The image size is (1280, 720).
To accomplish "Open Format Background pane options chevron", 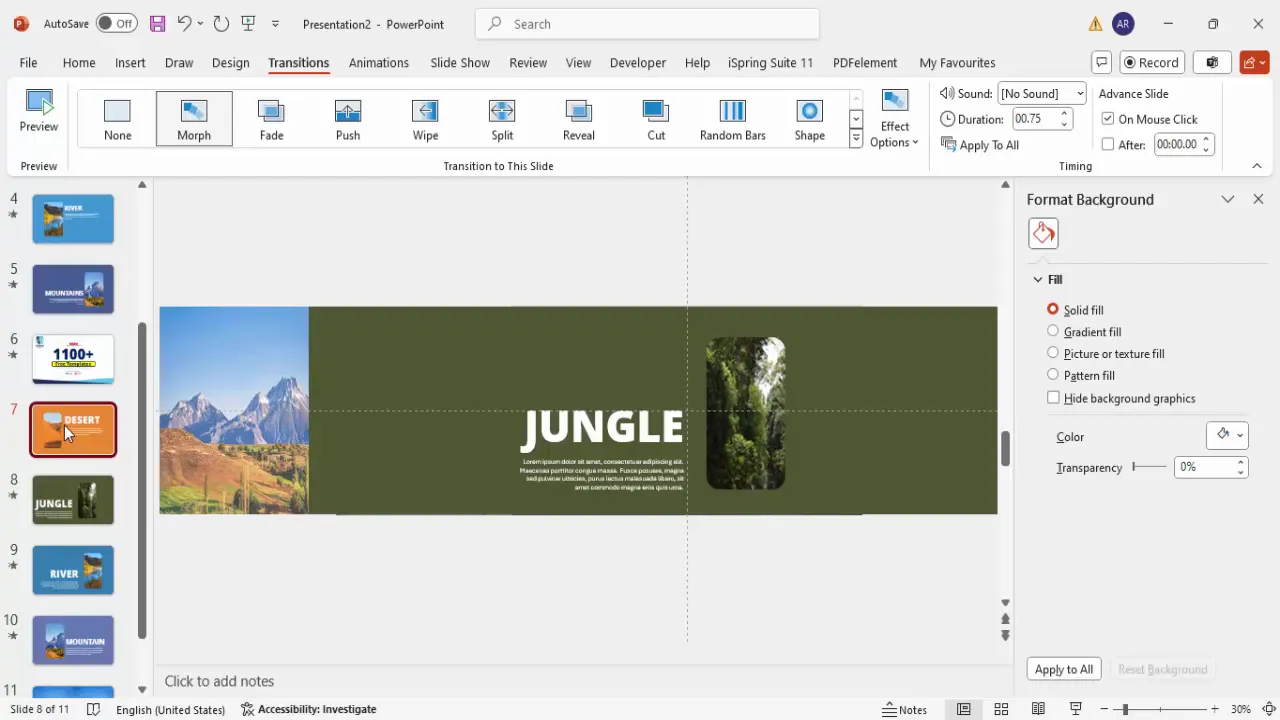I will (1228, 199).
